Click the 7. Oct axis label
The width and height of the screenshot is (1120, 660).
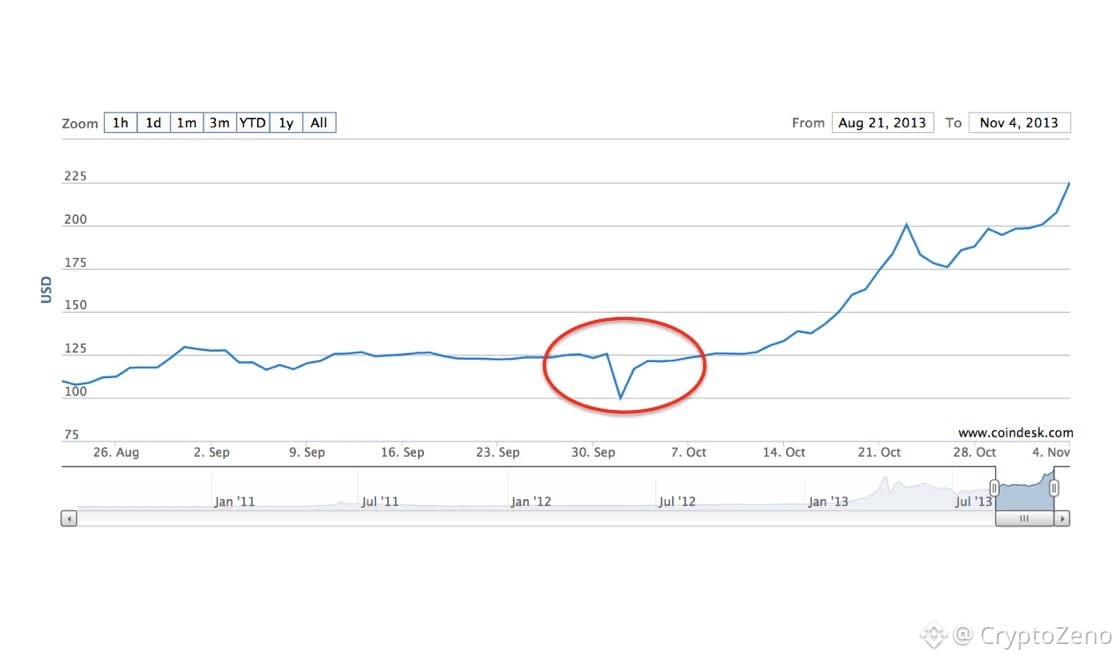point(689,452)
